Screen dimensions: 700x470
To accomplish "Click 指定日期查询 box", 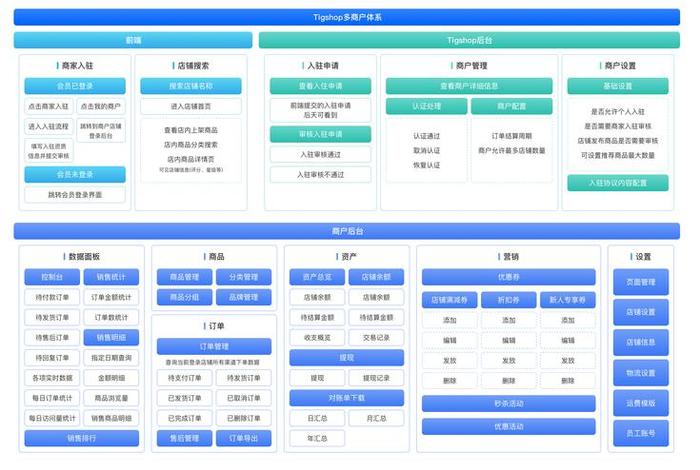I will coord(111,358).
